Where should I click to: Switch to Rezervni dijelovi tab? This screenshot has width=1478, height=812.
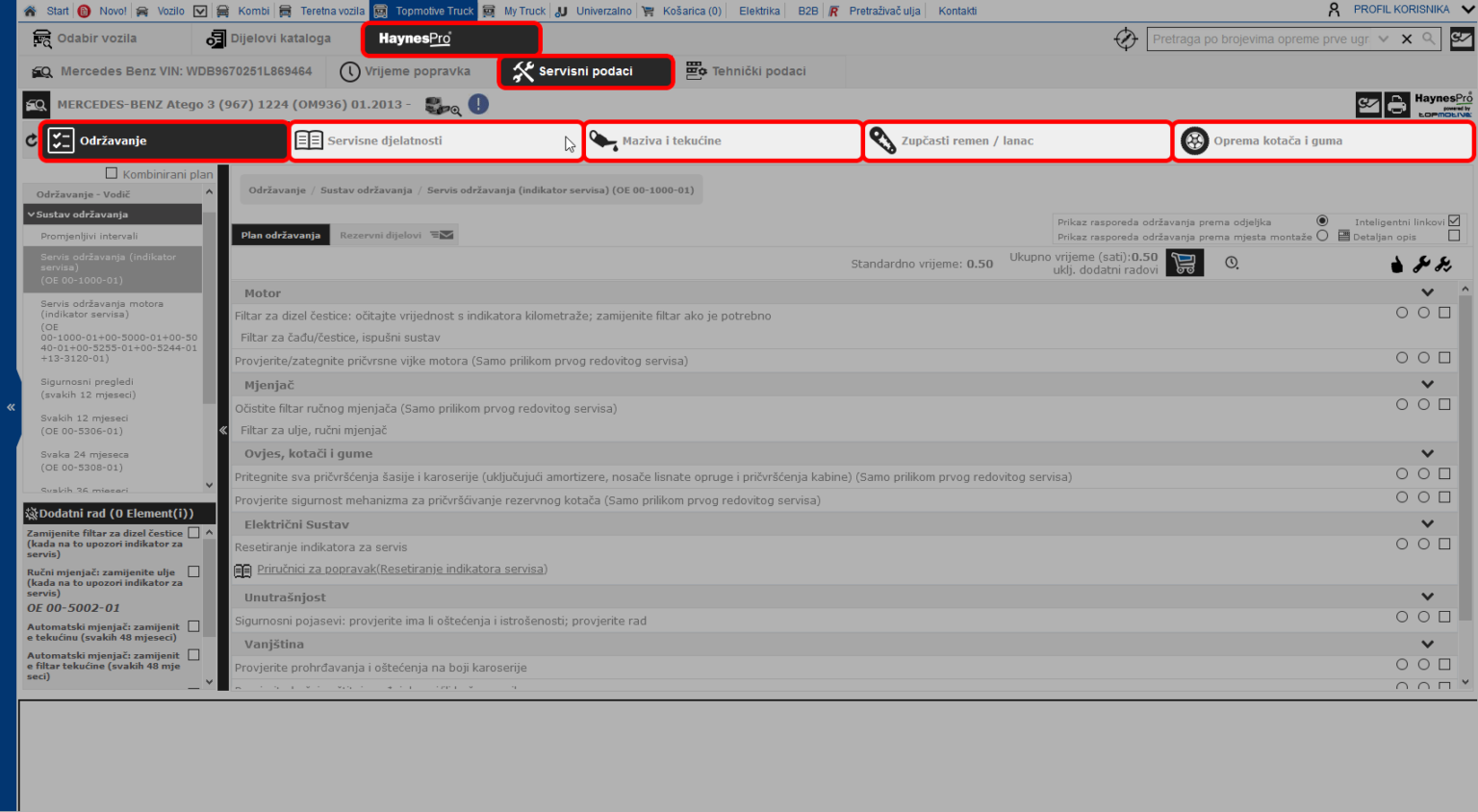pyautogui.click(x=395, y=235)
